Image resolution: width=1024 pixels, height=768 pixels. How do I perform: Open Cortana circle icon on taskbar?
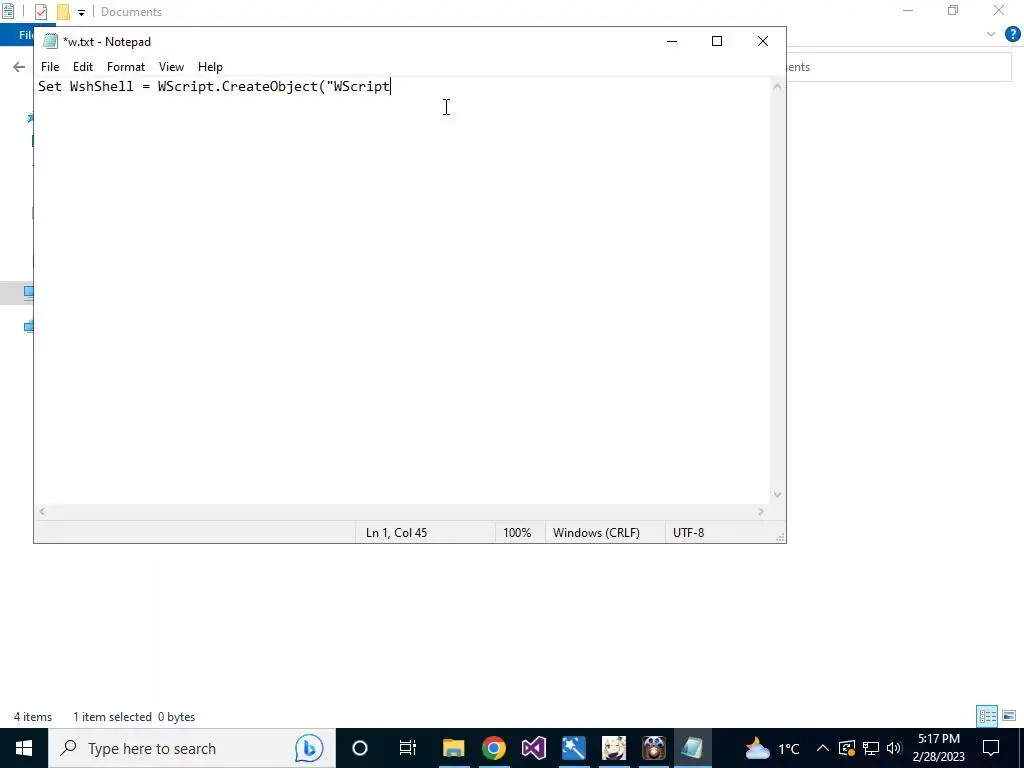coord(360,748)
